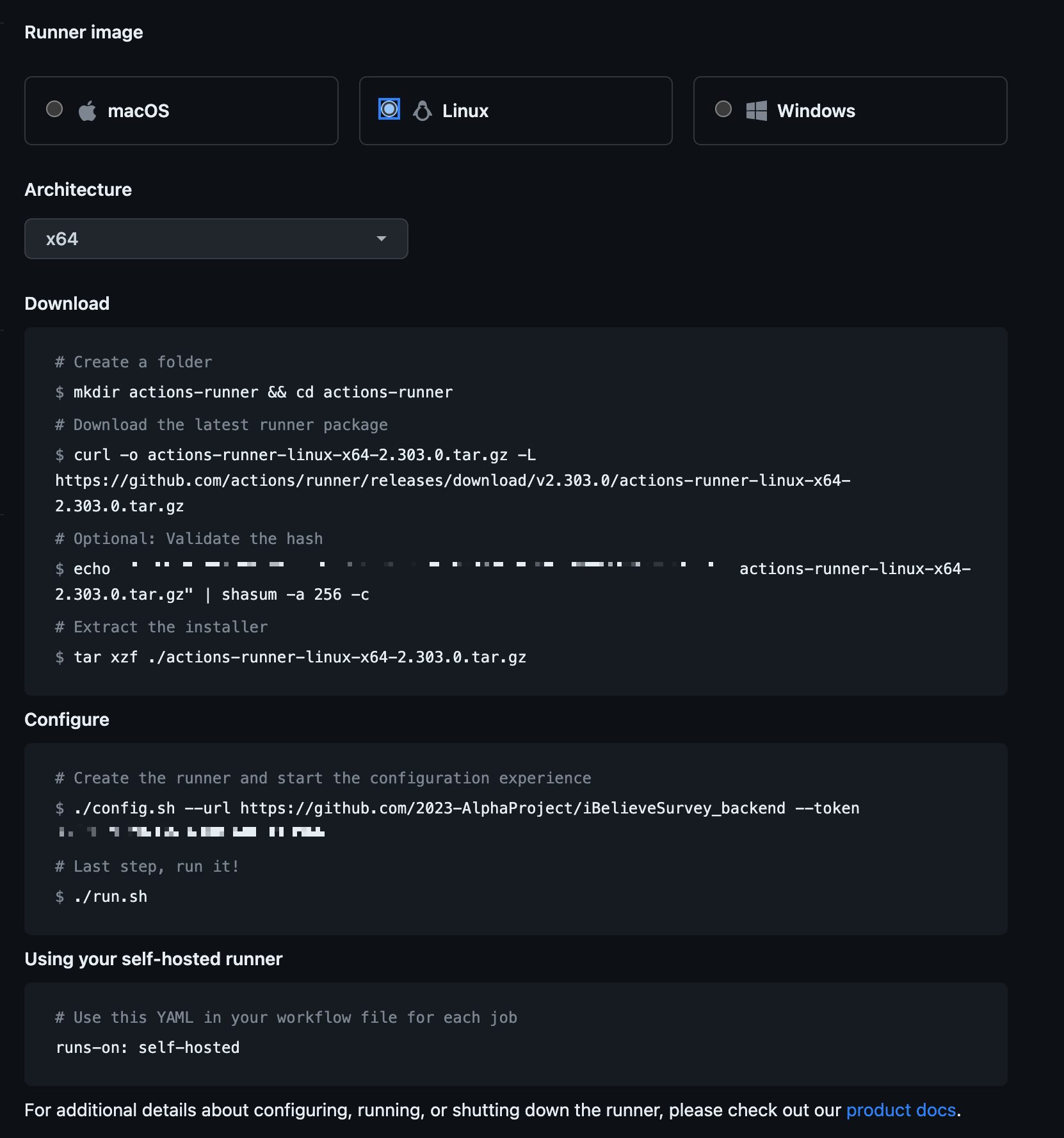Click the ./config.sh --url command line

(x=457, y=808)
